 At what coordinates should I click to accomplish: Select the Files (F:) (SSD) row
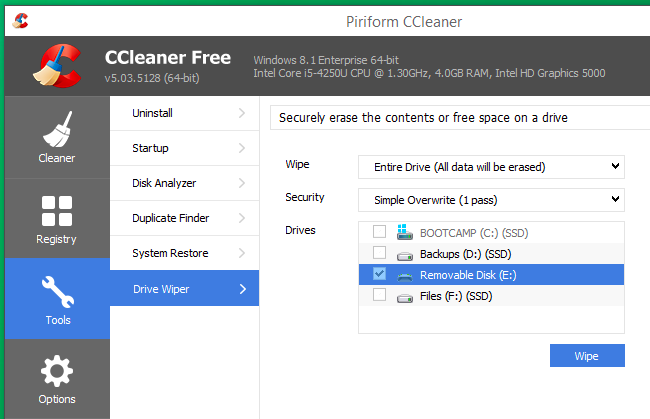click(491, 296)
